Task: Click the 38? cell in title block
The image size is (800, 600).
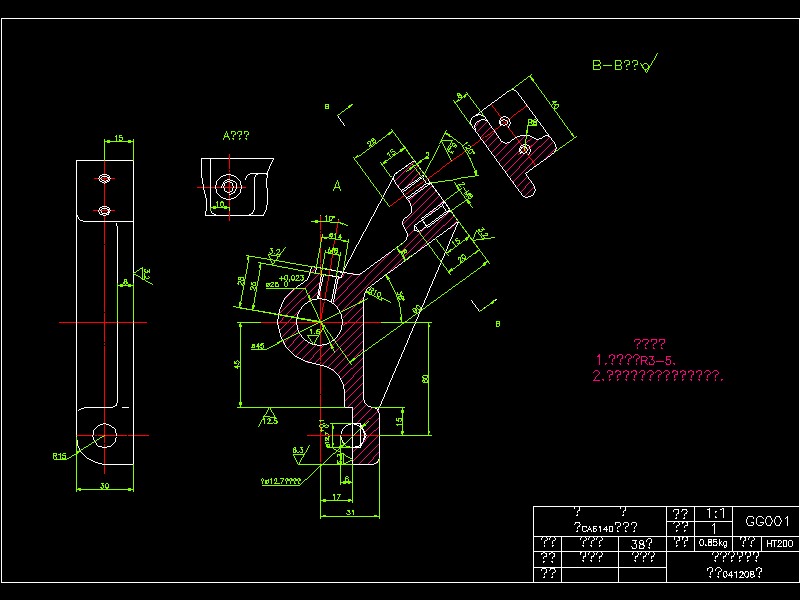Action: [642, 544]
